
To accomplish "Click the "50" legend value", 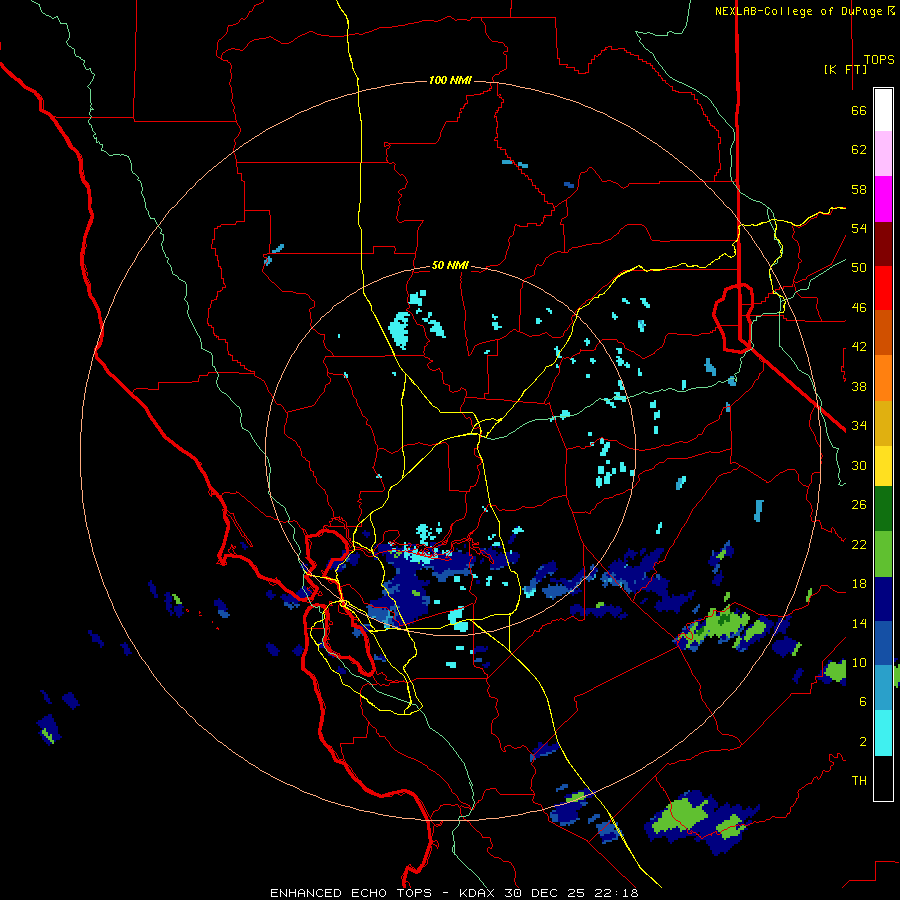I will tap(859, 268).
